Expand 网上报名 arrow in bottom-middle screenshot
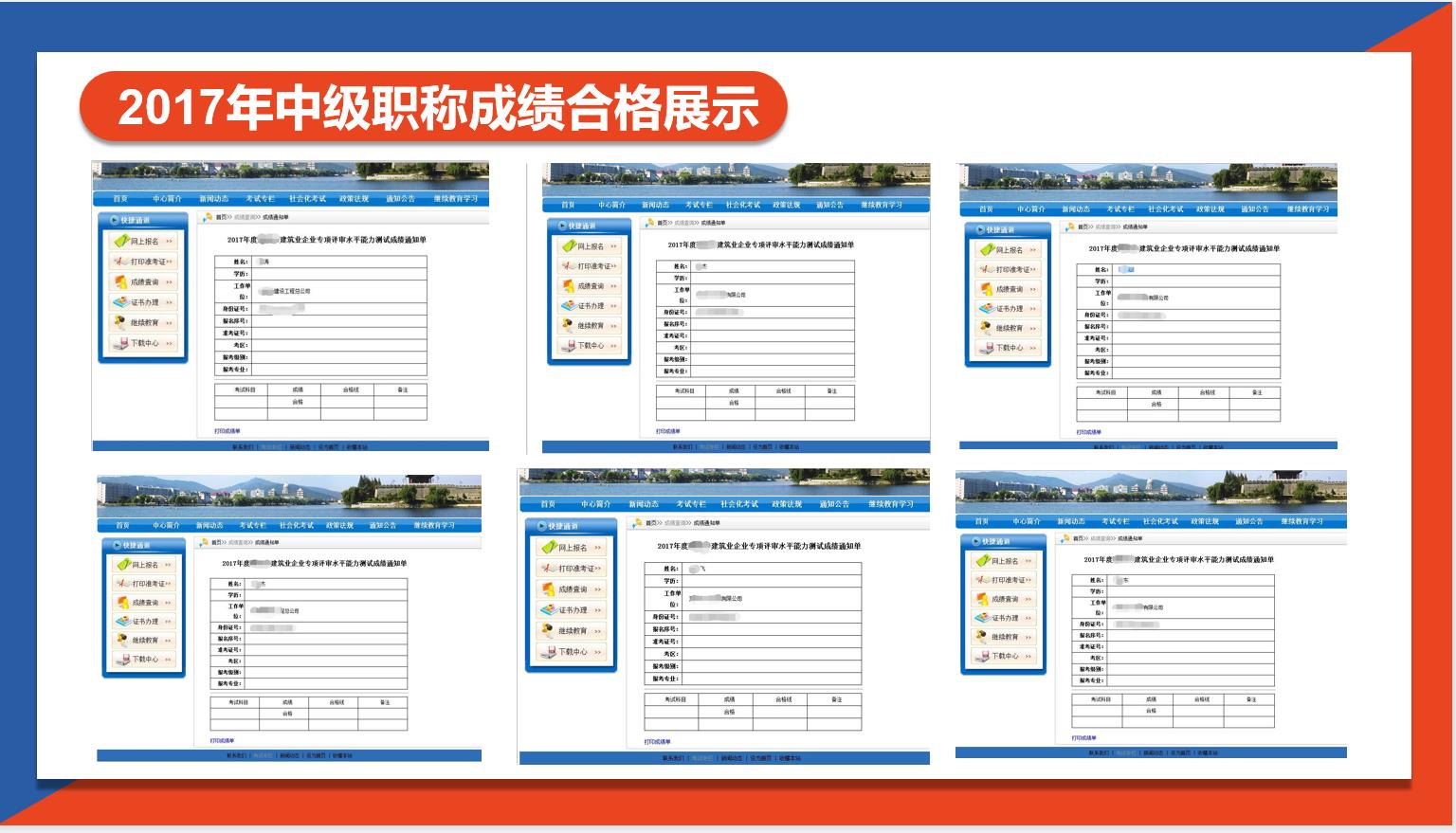 pyautogui.click(x=598, y=548)
